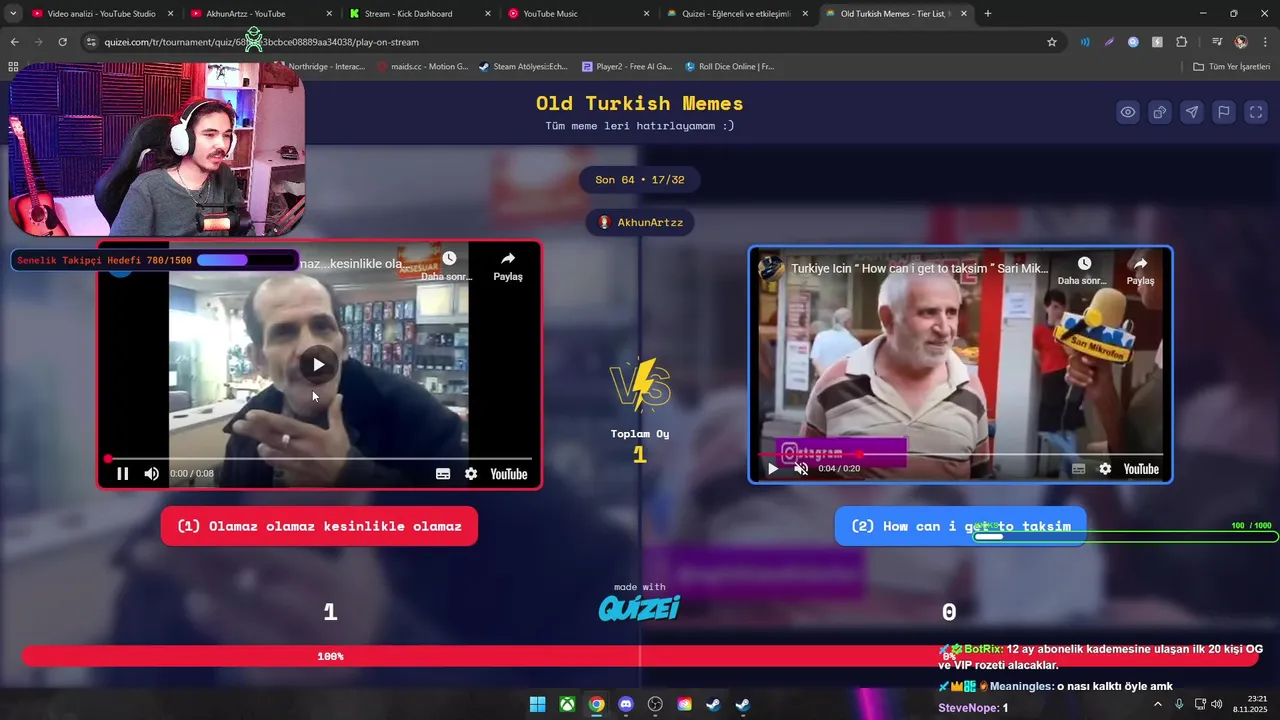Open the apps grid on bookmarks bar
Image resolution: width=1280 pixels, height=720 pixels.
click(x=13, y=66)
